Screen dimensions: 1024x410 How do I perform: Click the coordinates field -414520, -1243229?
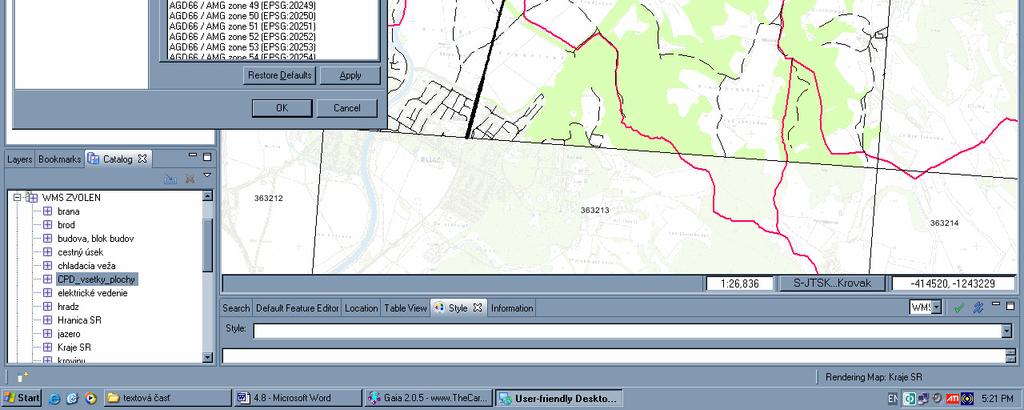click(953, 283)
